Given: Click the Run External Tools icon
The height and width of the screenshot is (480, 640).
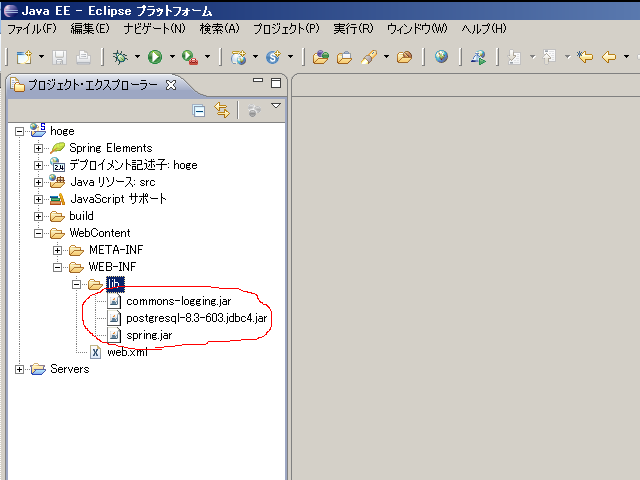Looking at the screenshot, I should coord(190,57).
